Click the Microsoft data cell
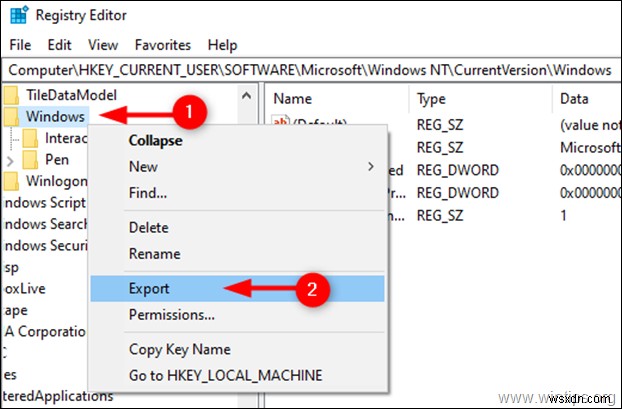The width and height of the screenshot is (622, 409). [590, 148]
